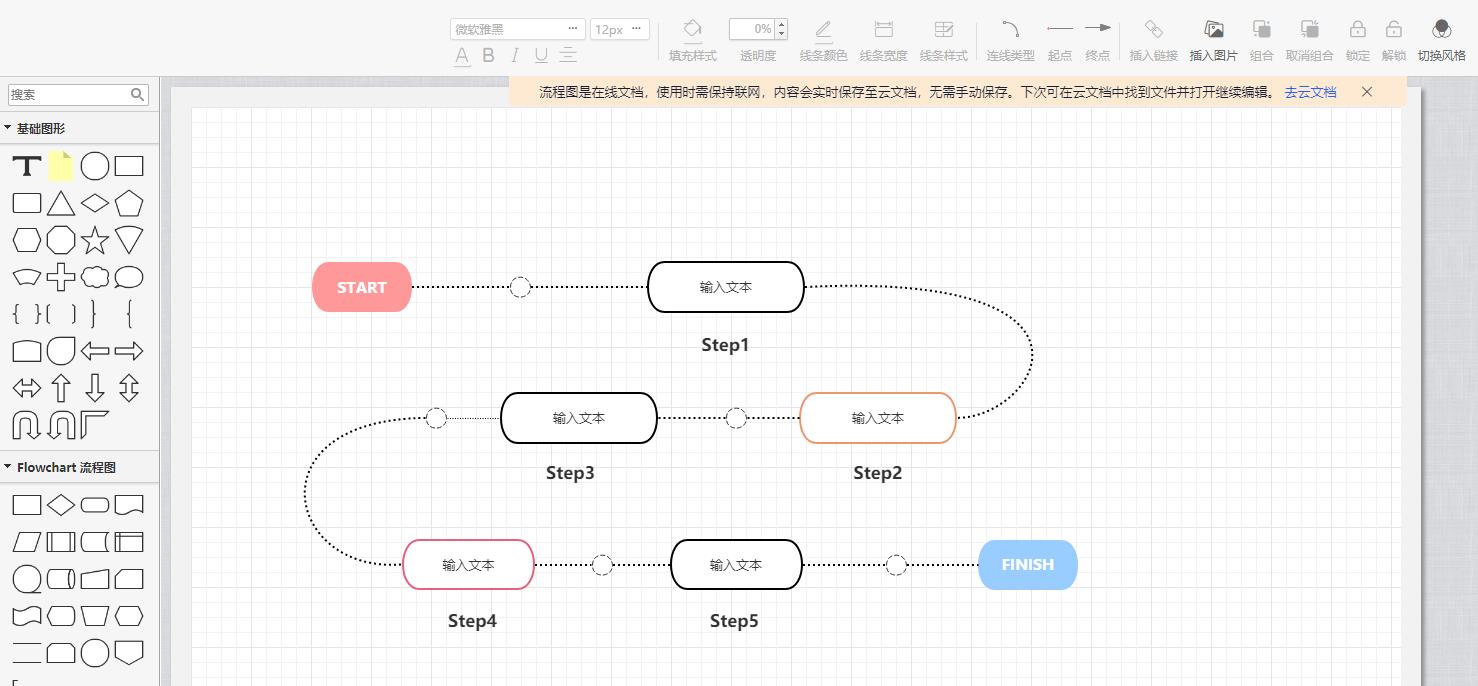This screenshot has width=1478, height=686.
Task: Click the circle connector between START and Step1
Action: (x=520, y=287)
